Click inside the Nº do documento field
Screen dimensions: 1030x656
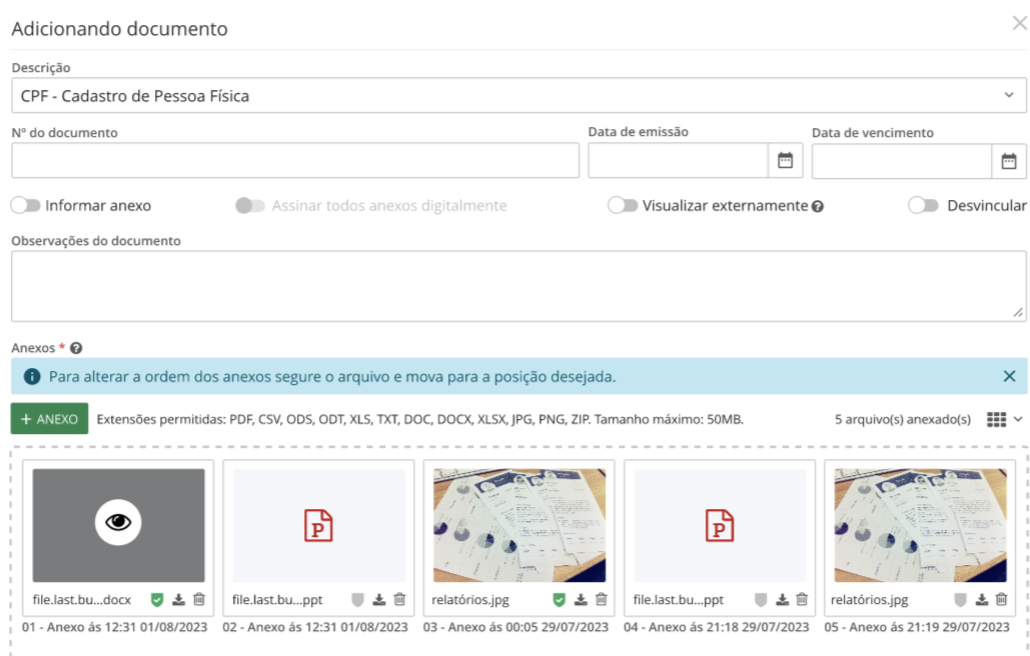pos(290,160)
